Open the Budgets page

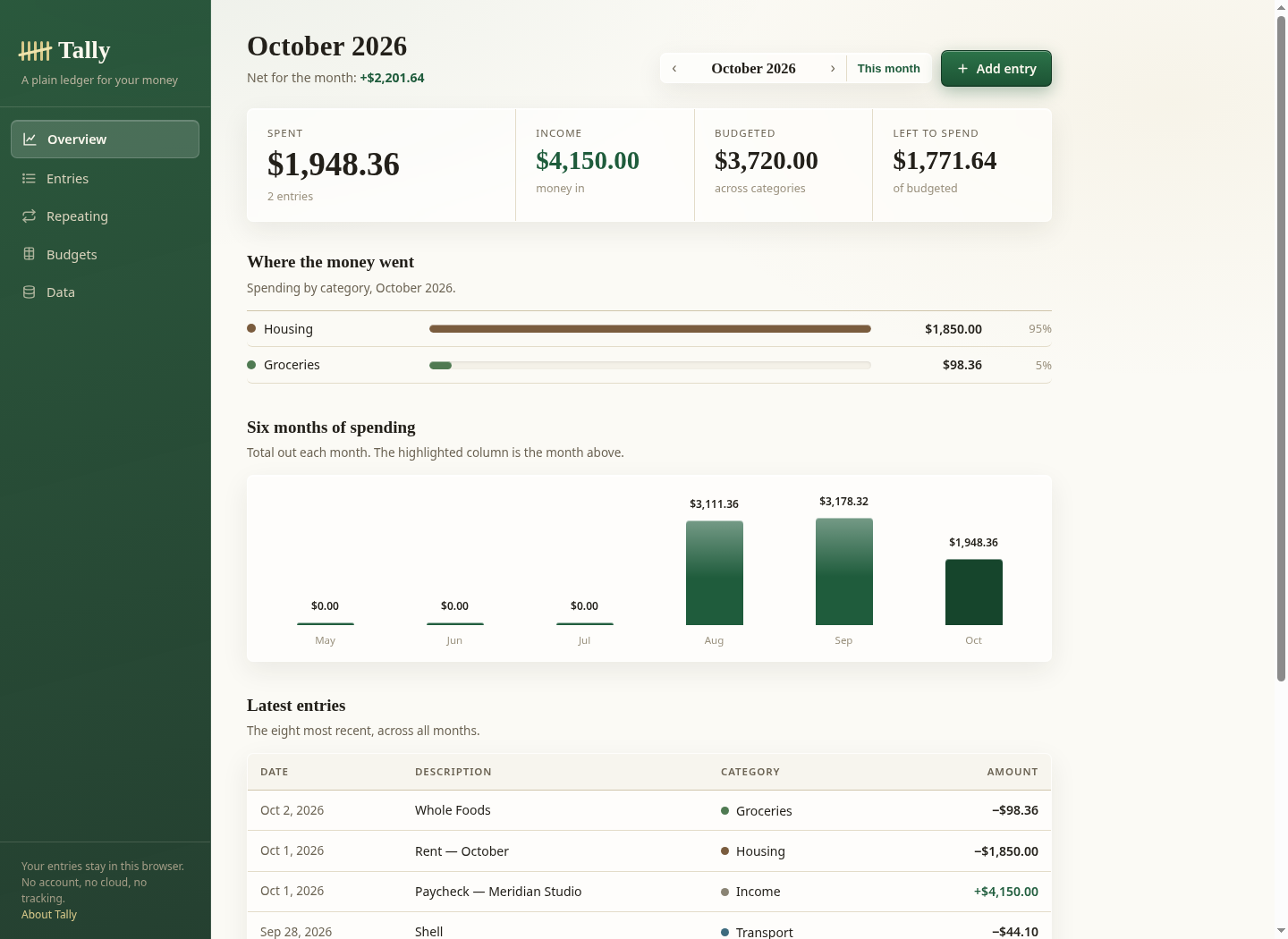(x=105, y=255)
